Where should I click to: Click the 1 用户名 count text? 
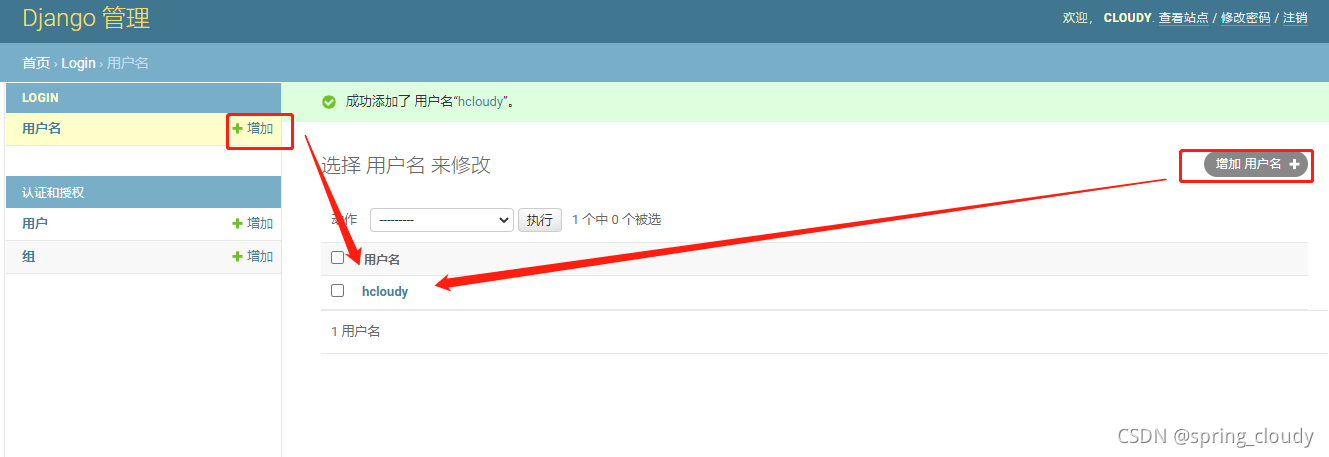pyautogui.click(x=356, y=331)
